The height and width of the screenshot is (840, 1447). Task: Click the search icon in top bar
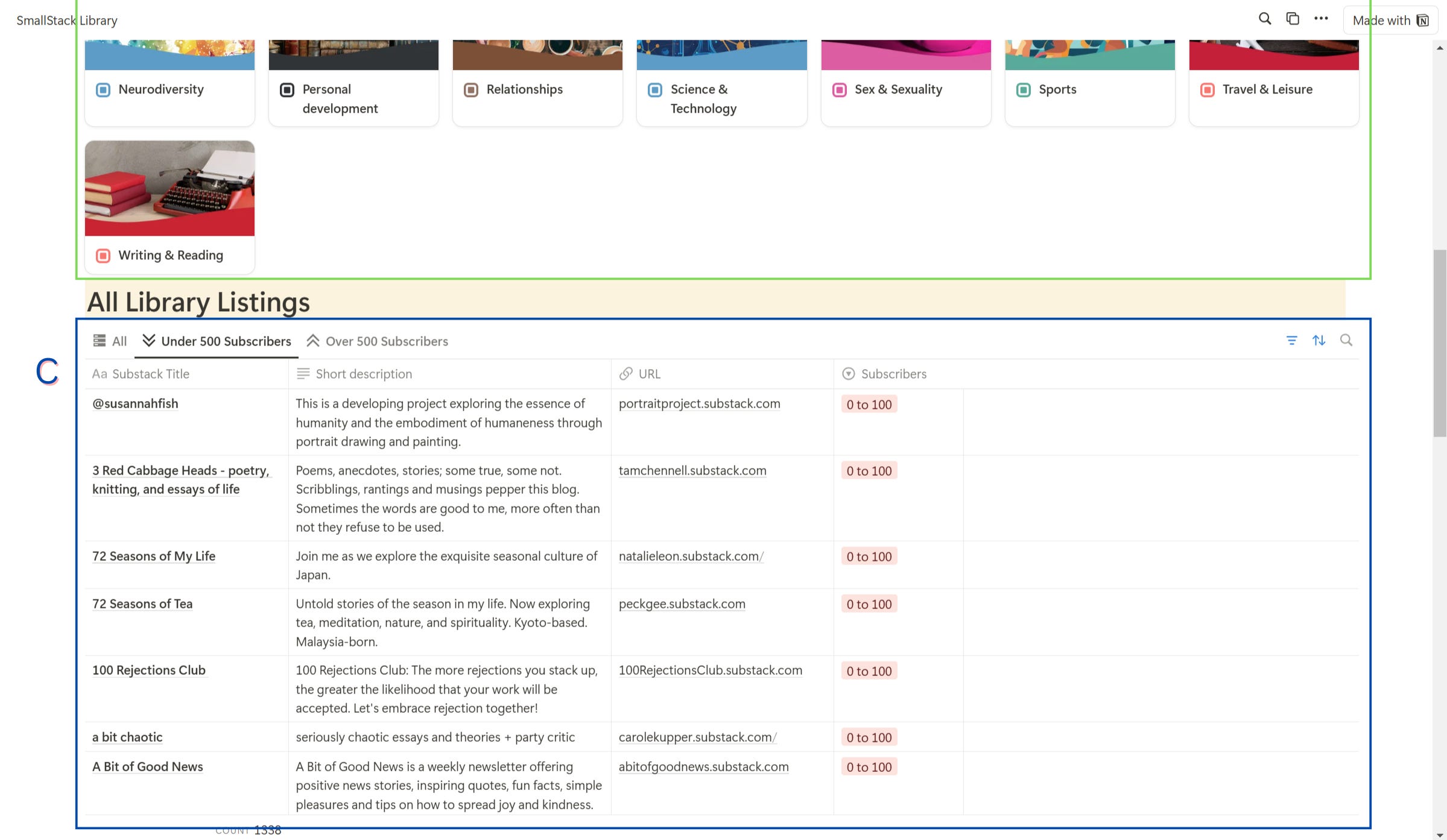coord(1264,19)
